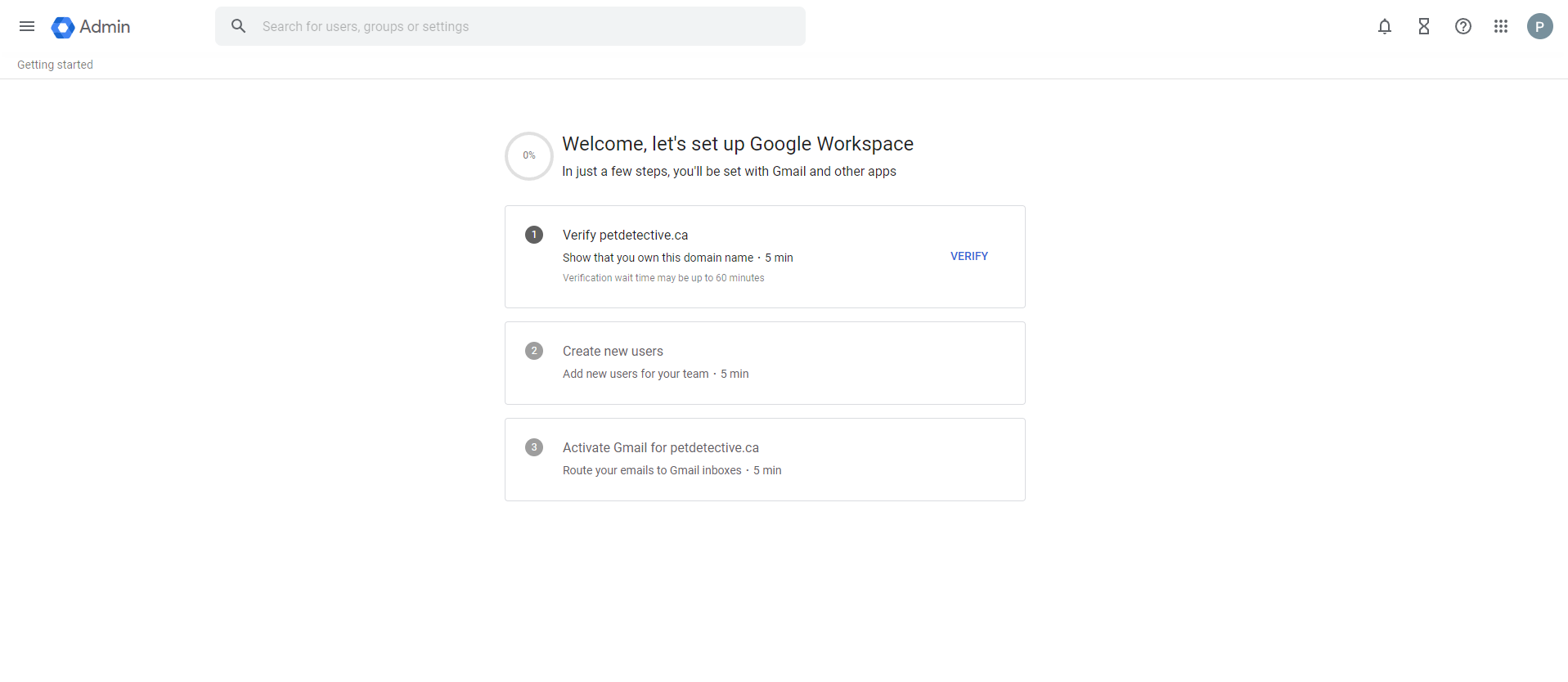Click the step 3 number badge

tap(534, 447)
